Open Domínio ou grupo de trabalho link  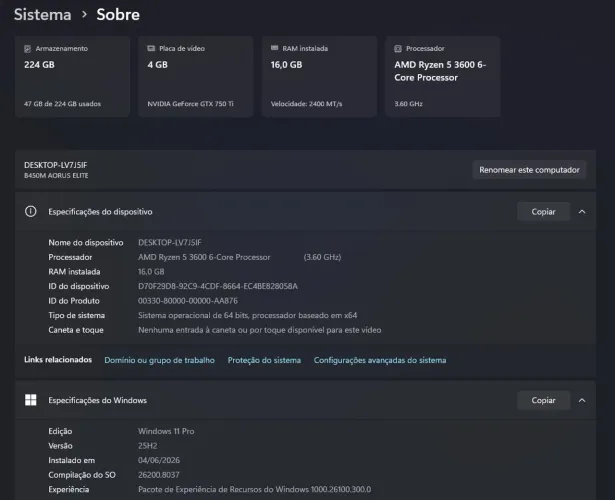point(160,360)
